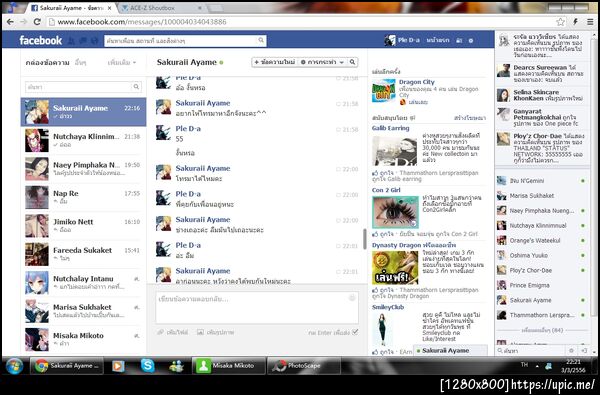Click the Con 2 Girl eye thumbnail
The height and width of the screenshot is (395, 600).
coord(395,212)
